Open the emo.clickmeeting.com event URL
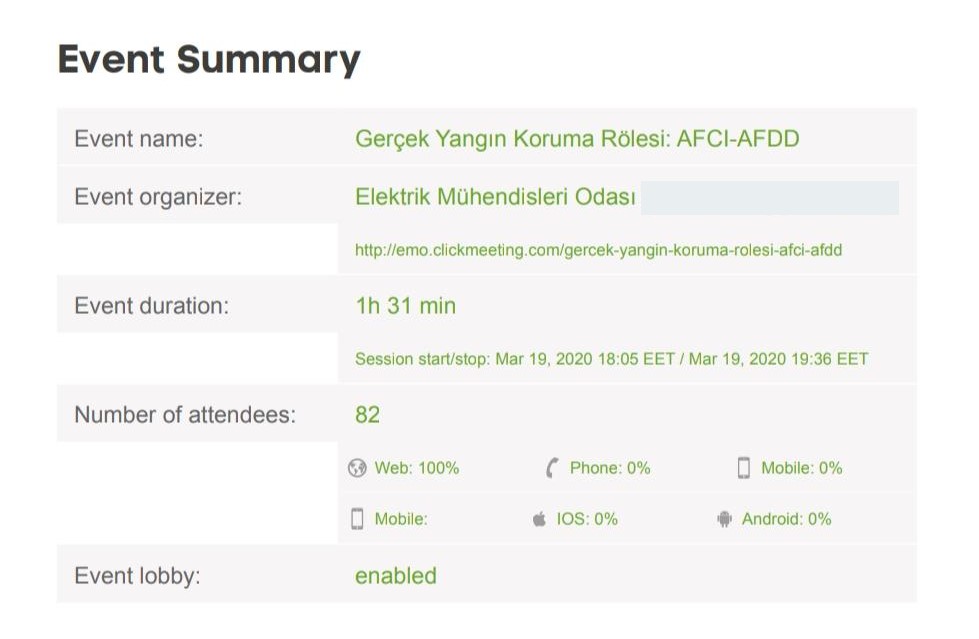This screenshot has height=639, width=979. (598, 250)
